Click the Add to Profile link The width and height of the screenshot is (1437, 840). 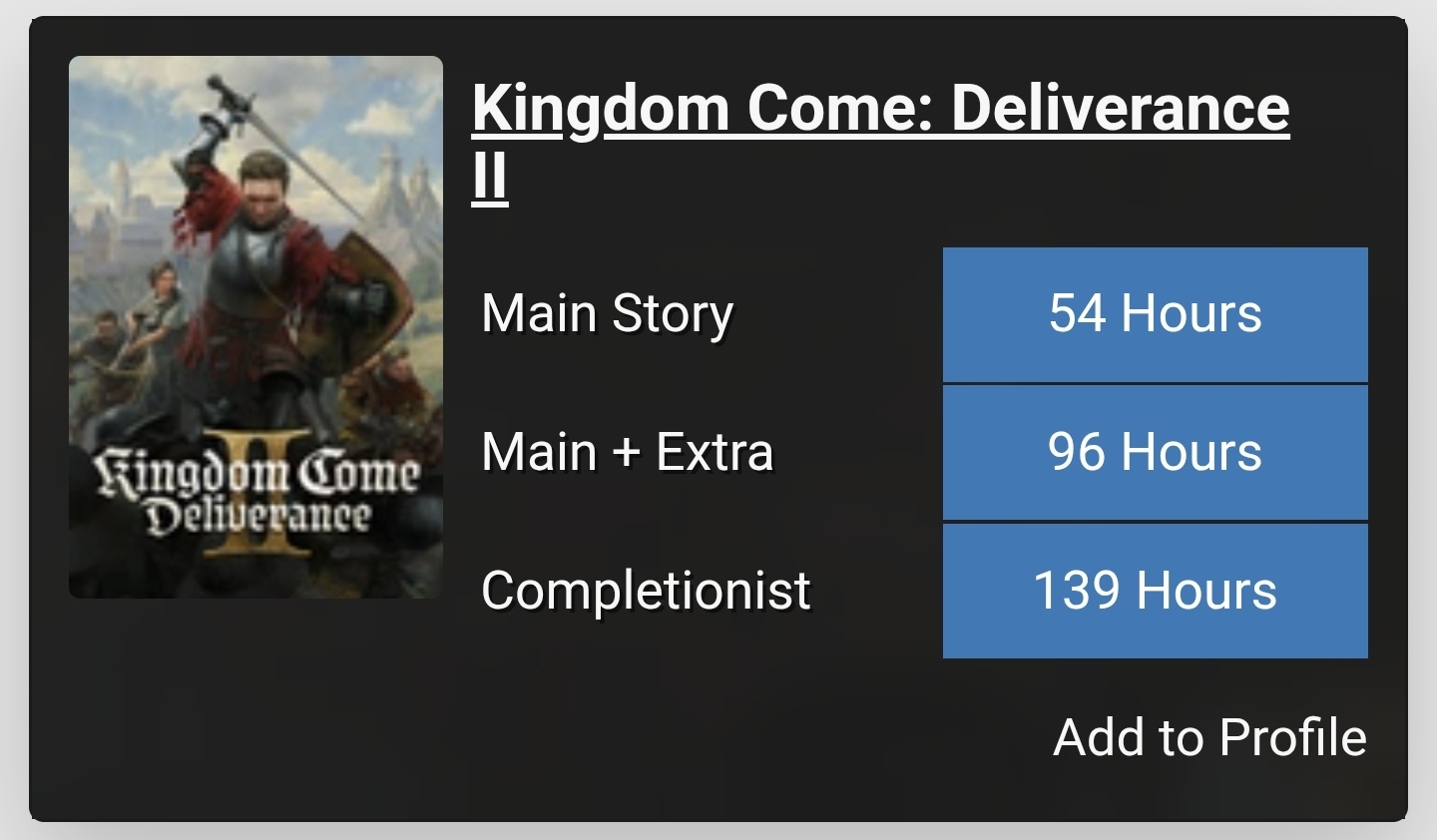(1208, 737)
